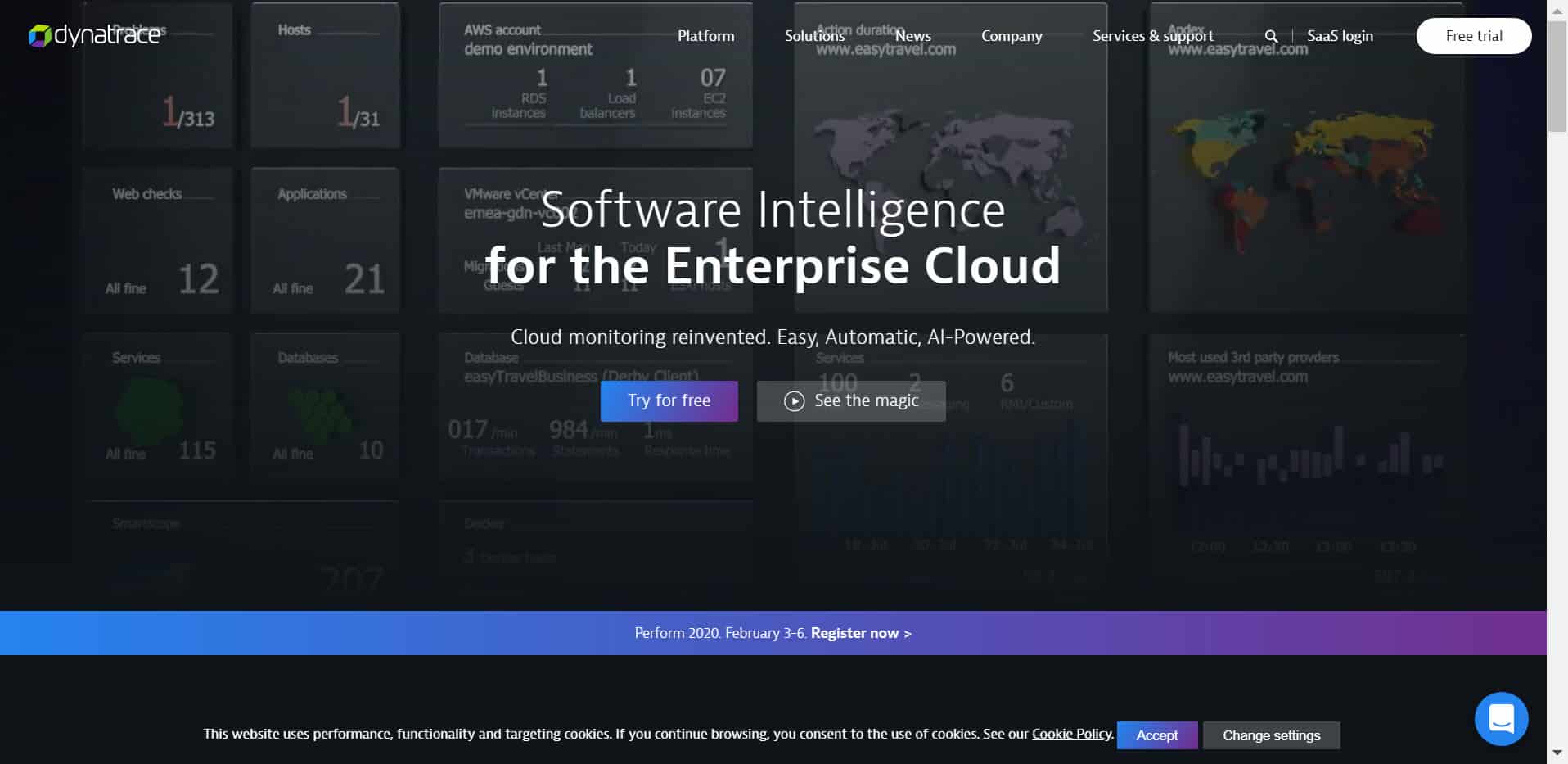Click the scrollbar up arrow
This screenshot has width=1568, height=764.
[x=1557, y=10]
